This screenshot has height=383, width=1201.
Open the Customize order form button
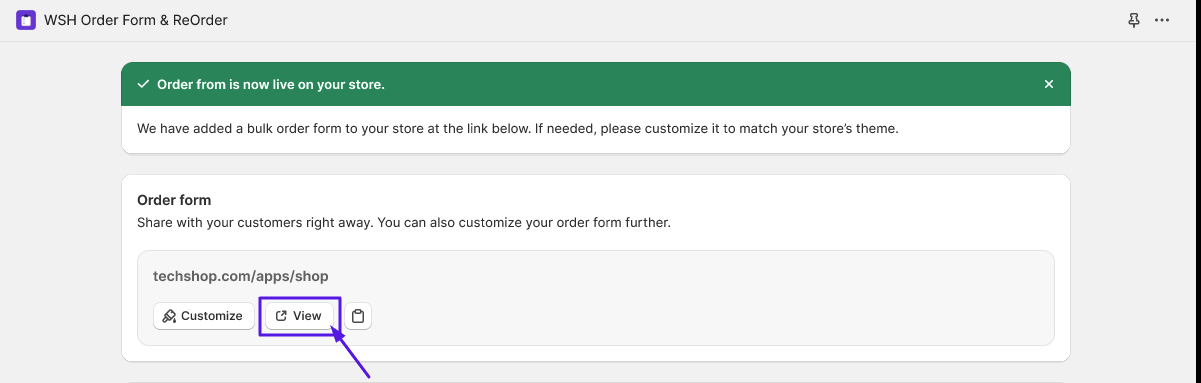(x=204, y=316)
